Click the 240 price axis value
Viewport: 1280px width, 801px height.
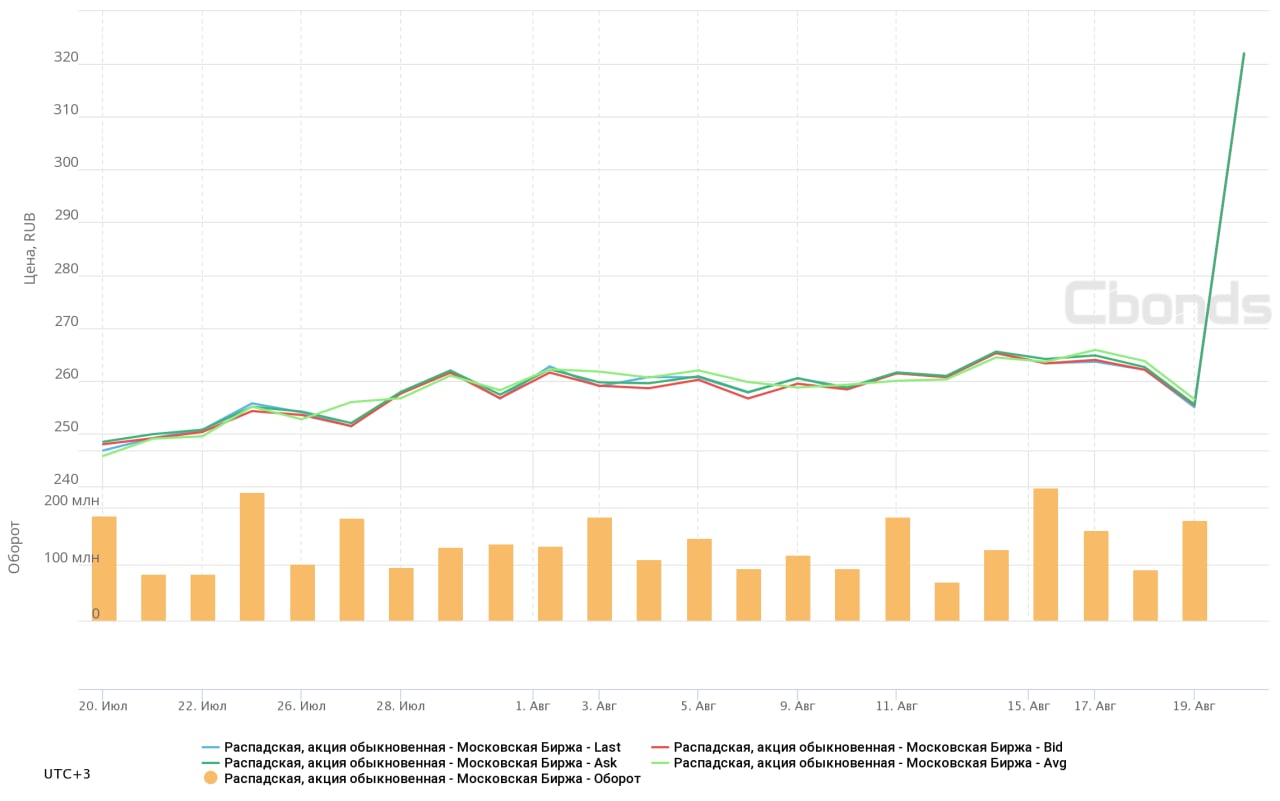[x=66, y=480]
